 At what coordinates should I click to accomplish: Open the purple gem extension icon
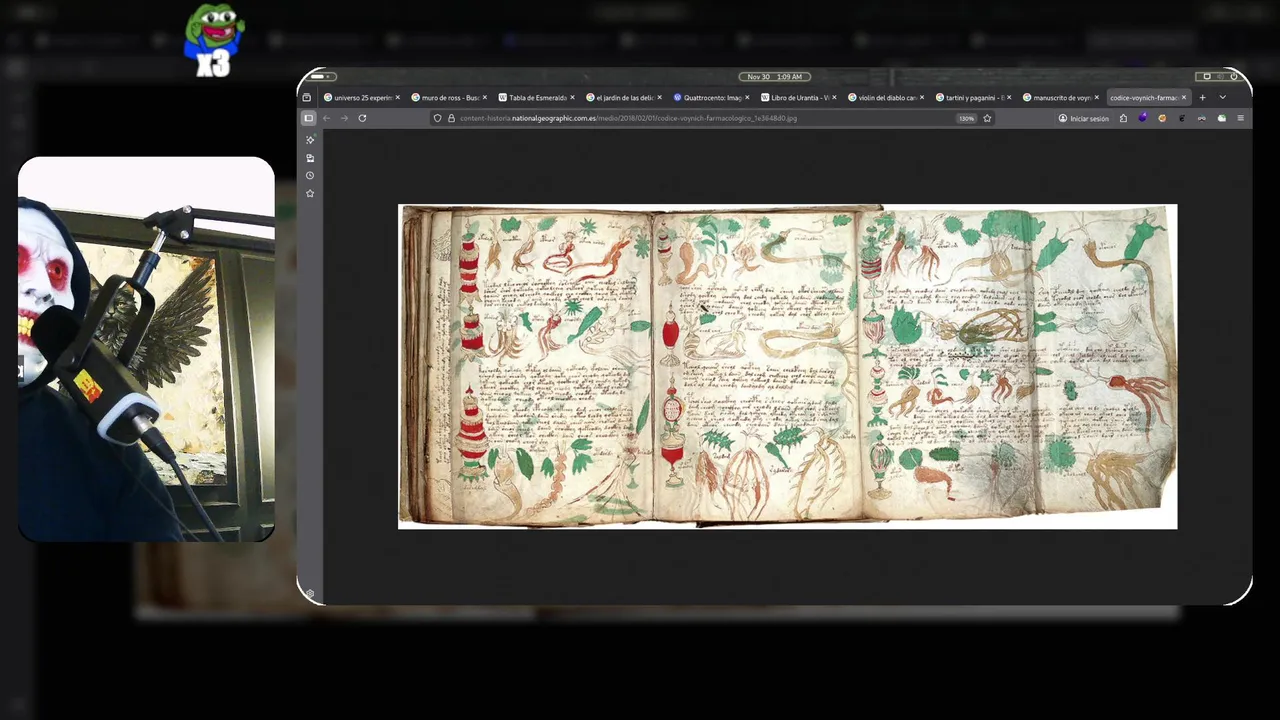tap(1143, 118)
